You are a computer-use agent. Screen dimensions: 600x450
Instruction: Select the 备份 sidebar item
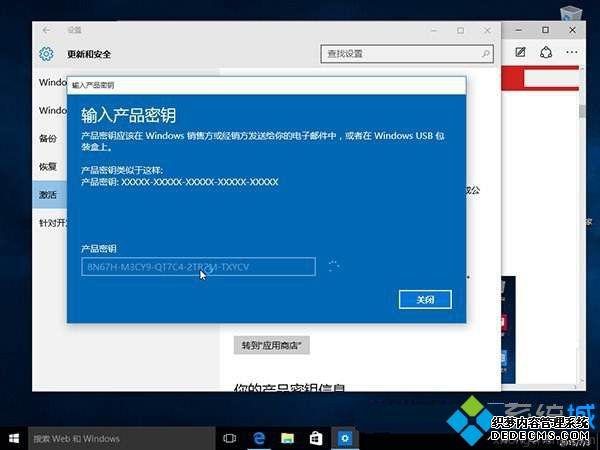48,139
